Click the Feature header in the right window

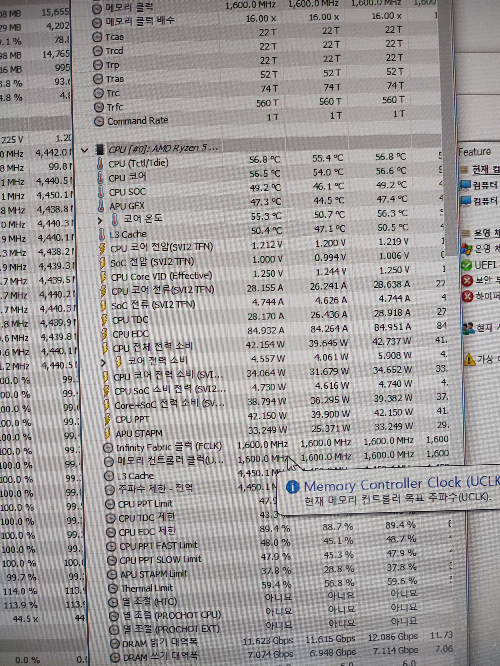(x=475, y=152)
